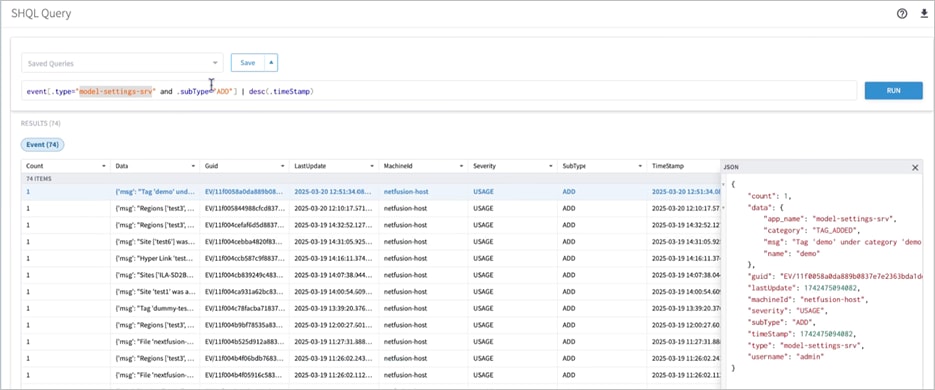
Task: Click the SHQL Query page title
Action: [x=41, y=14]
